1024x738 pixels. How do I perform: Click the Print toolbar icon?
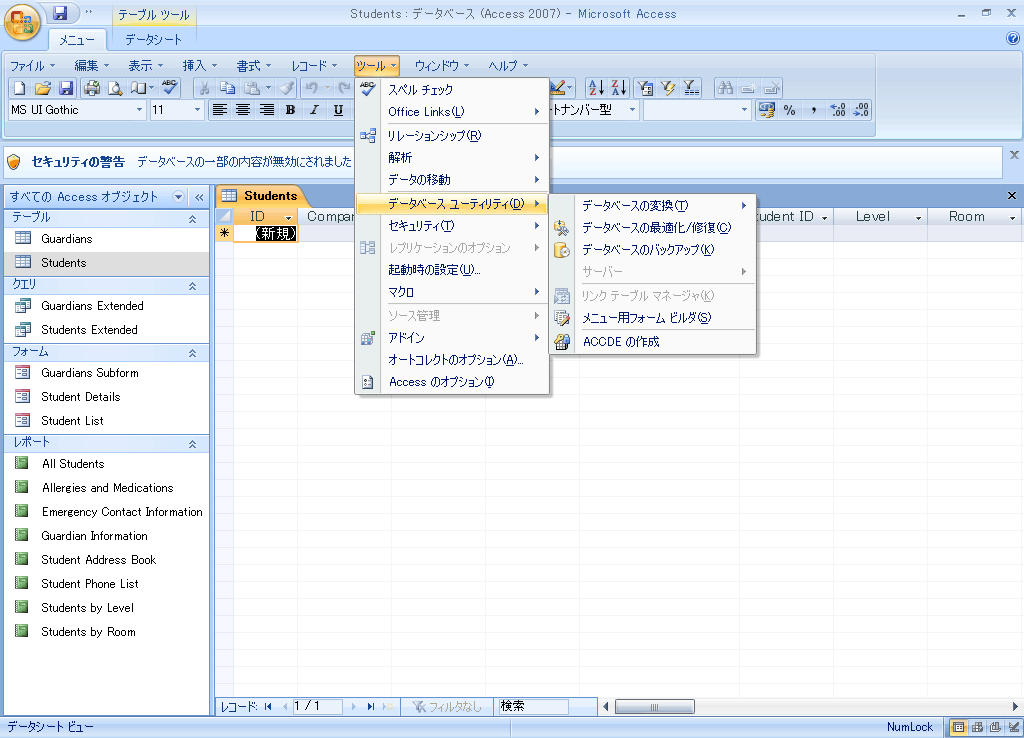click(92, 88)
